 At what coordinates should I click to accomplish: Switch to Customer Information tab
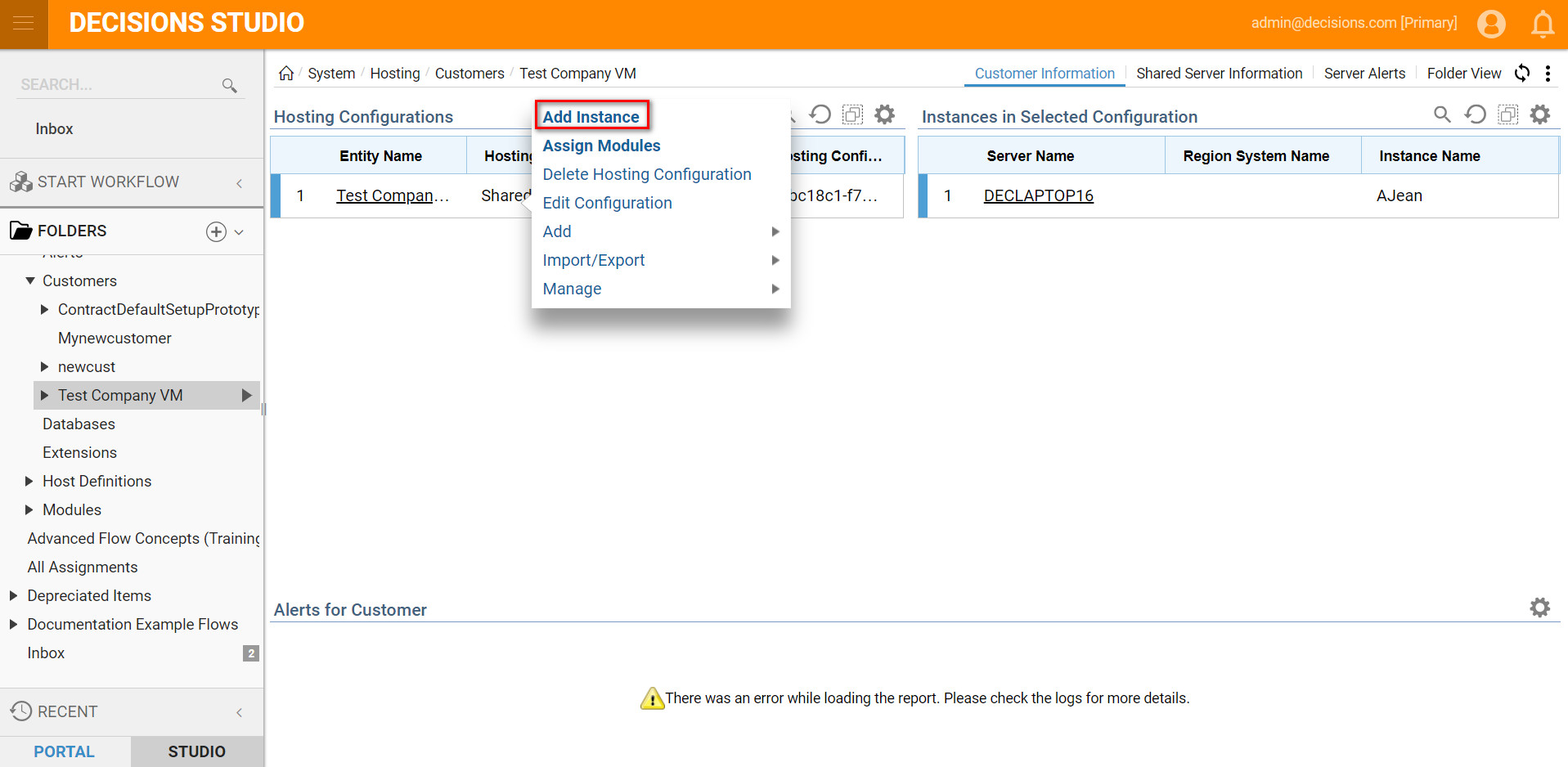tap(1045, 74)
